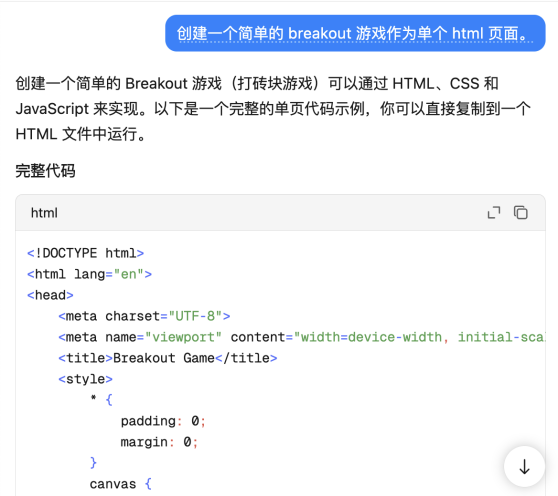Click the intro paragraph mentioning JavaScript
The image size is (558, 496).
(273, 109)
